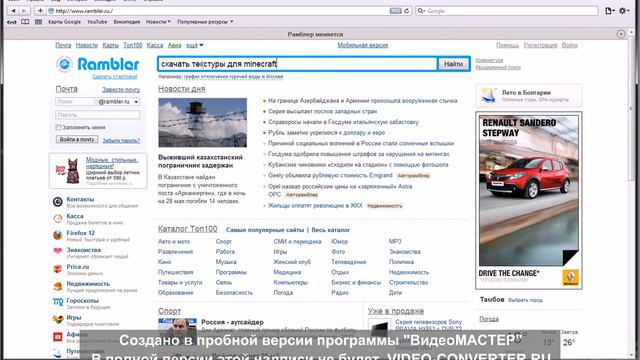Go forward with the browser forward arrow
This screenshot has height=360, width=640.
[24, 11]
